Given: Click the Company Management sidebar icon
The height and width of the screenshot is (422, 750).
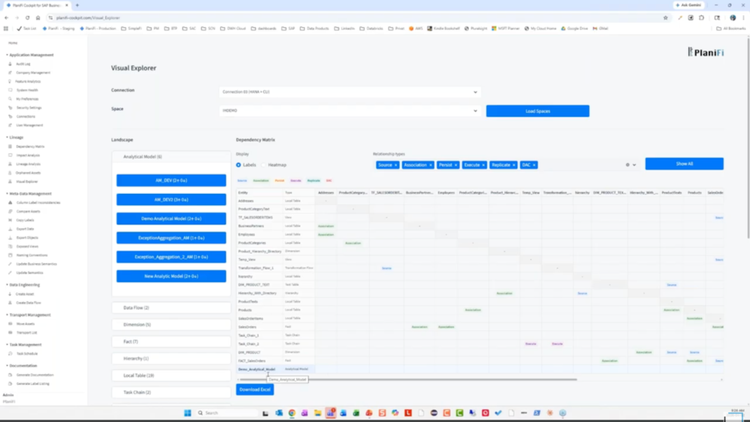Looking at the screenshot, I should 10,73.
